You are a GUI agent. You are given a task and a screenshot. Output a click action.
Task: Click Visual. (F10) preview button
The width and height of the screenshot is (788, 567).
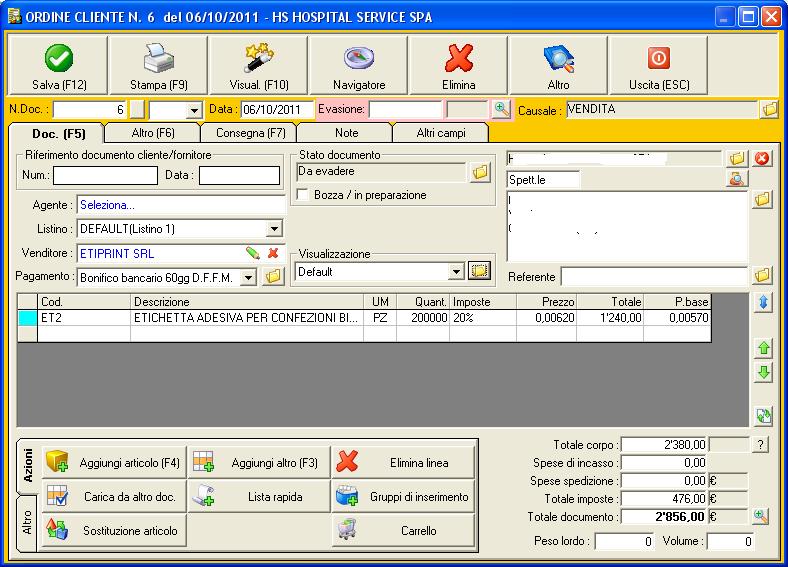point(259,65)
